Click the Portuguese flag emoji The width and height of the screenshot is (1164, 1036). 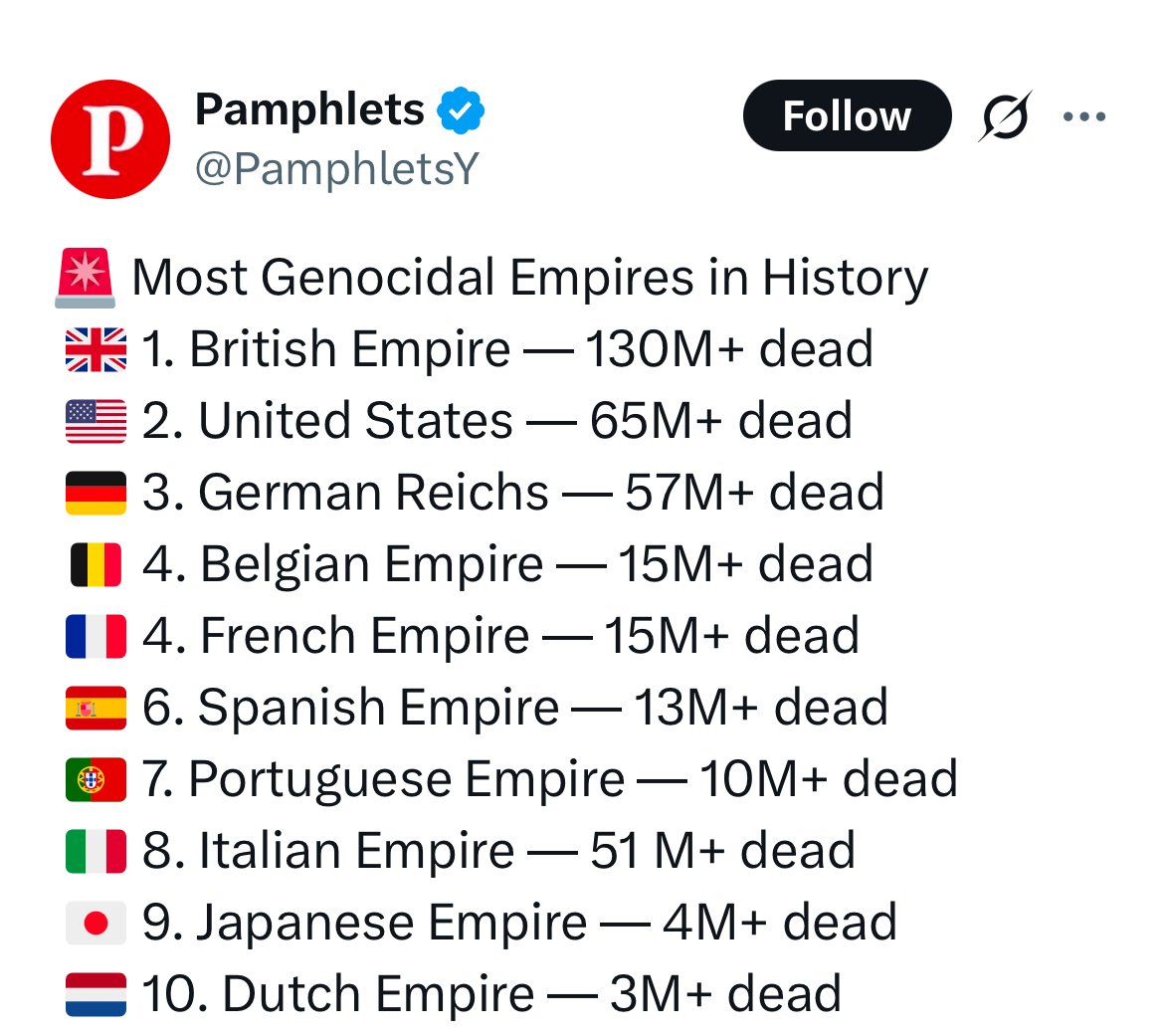[96, 780]
